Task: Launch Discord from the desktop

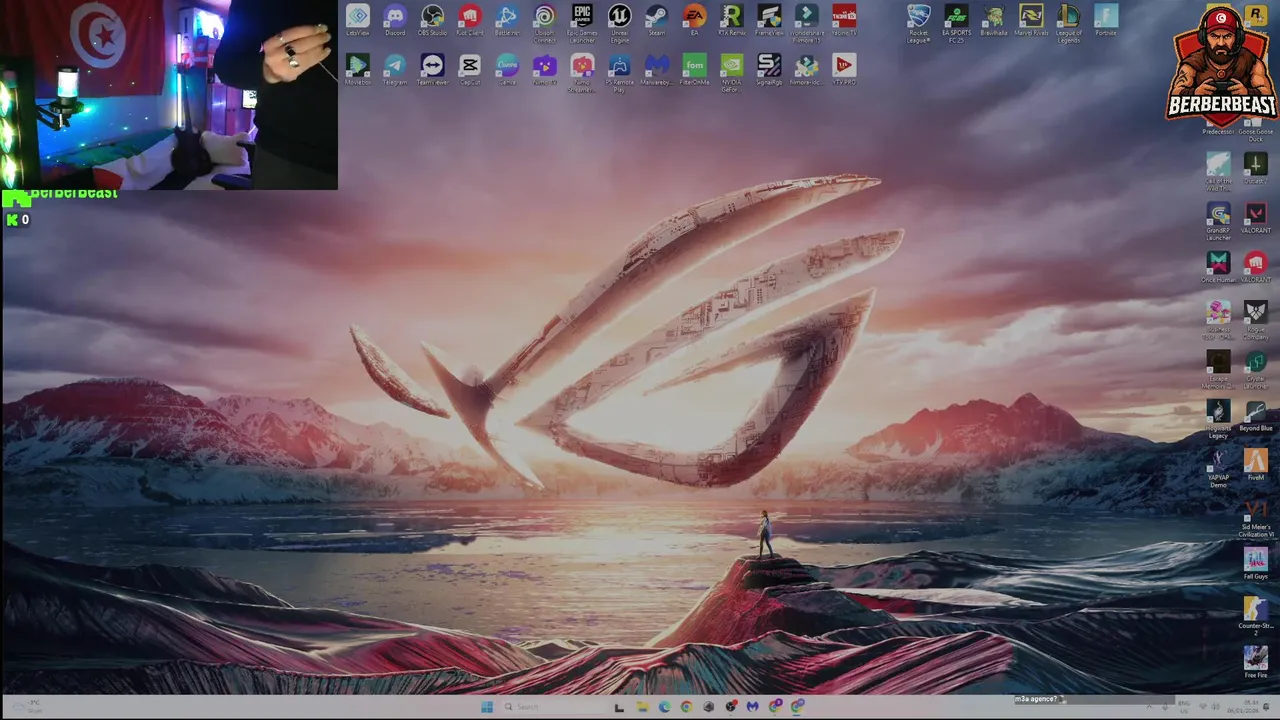Action: coord(395,21)
